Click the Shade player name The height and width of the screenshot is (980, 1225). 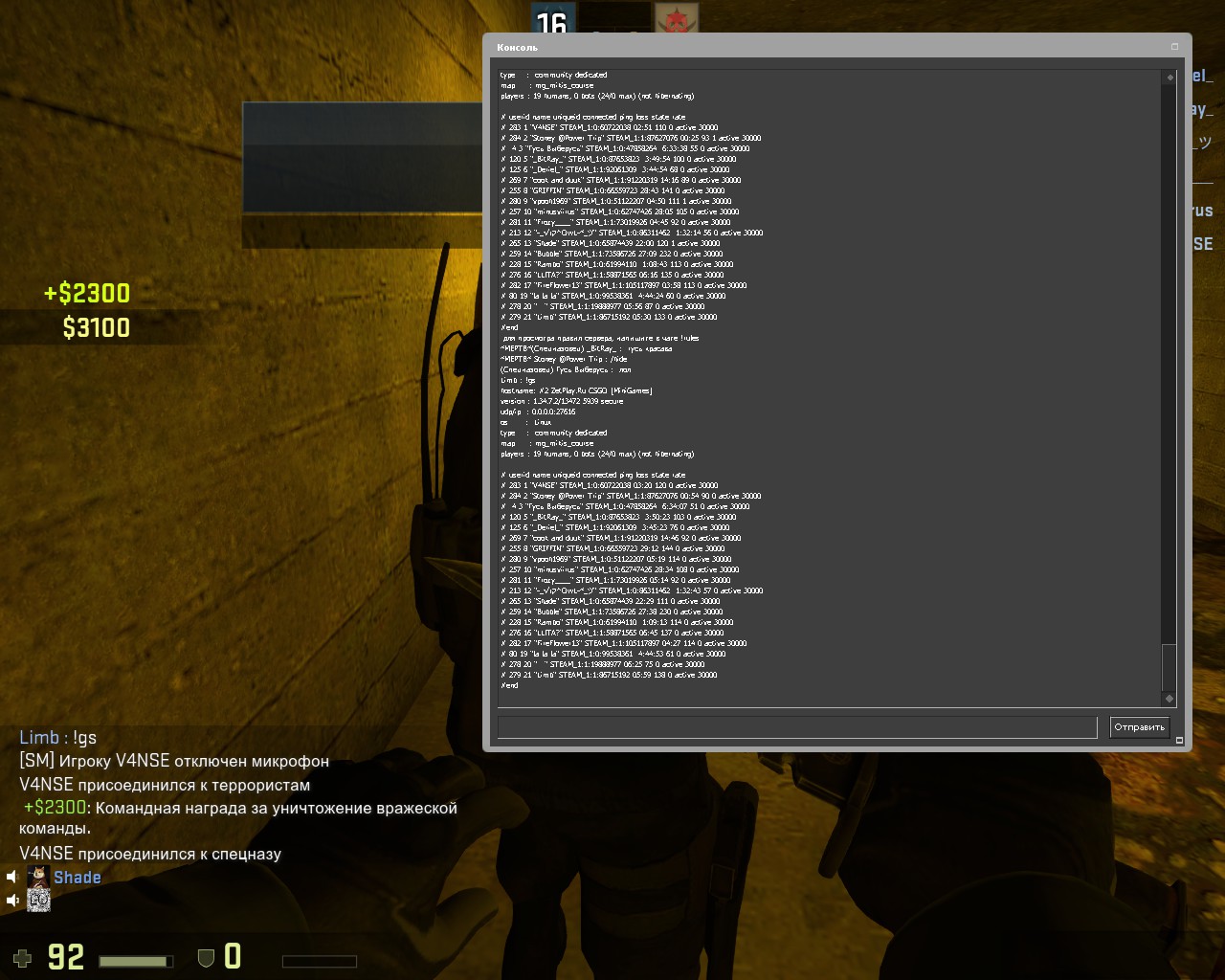coord(78,878)
